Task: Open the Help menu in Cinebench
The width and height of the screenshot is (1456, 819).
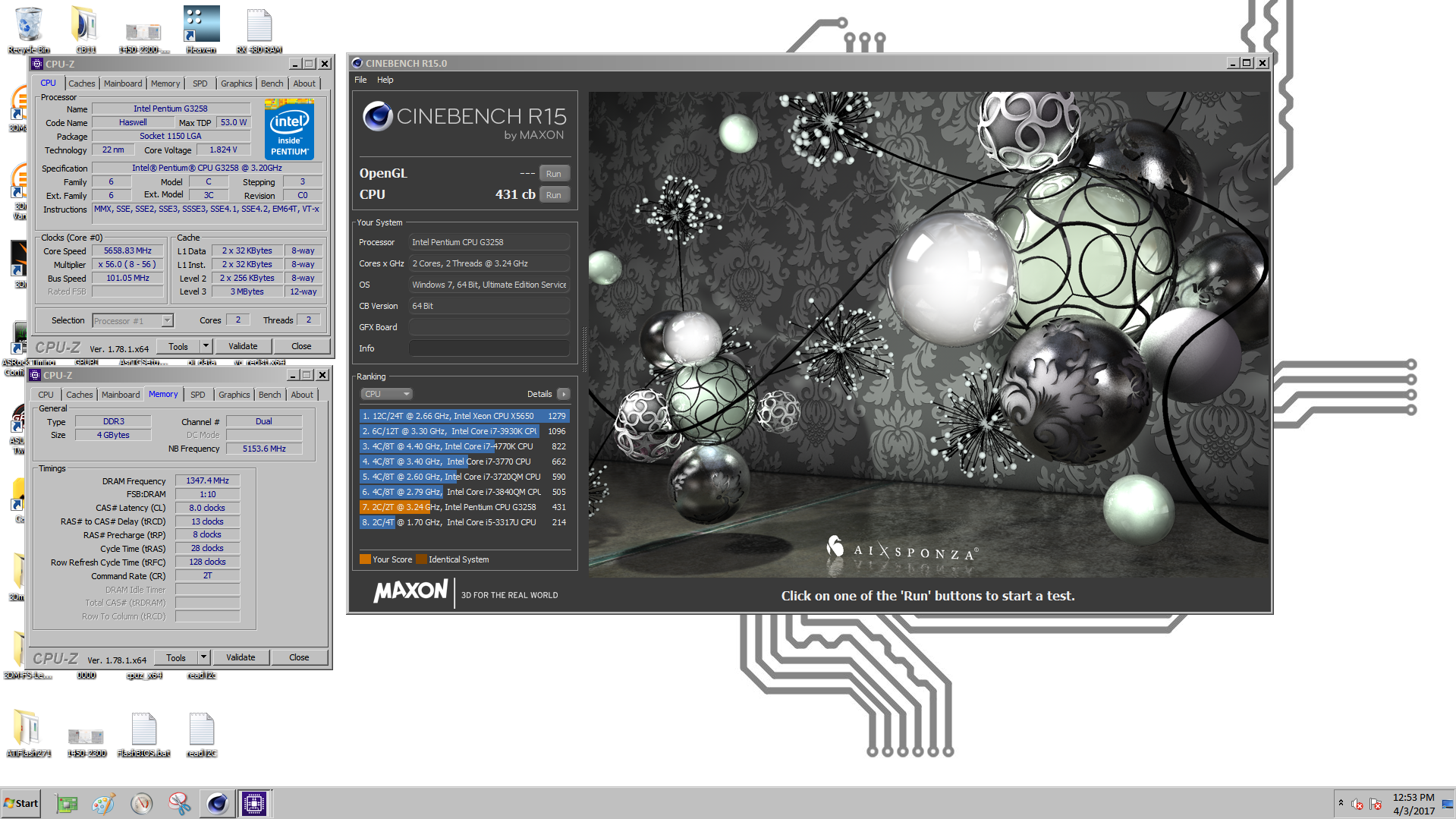Action: click(x=385, y=80)
